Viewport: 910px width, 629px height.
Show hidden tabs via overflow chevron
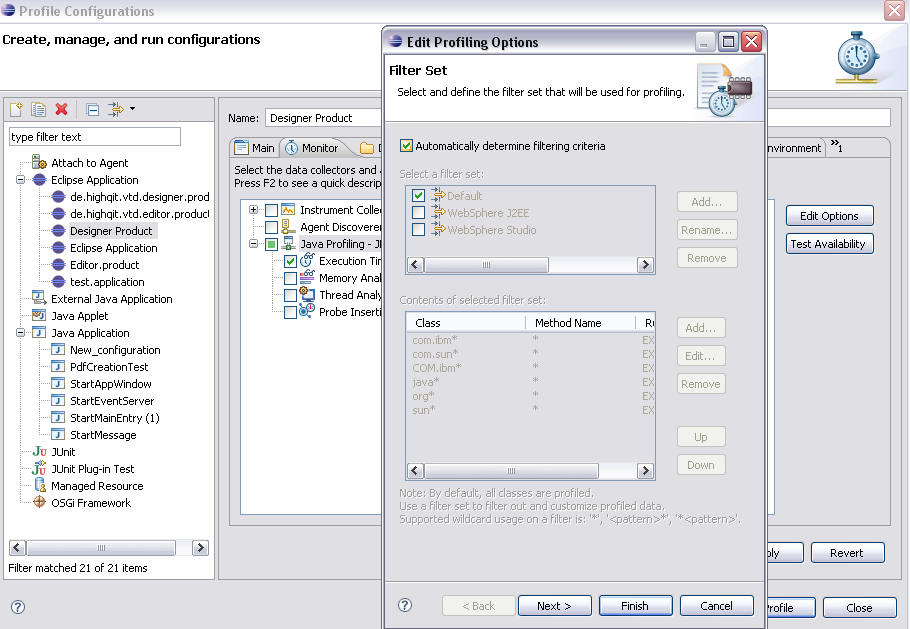tap(836, 145)
